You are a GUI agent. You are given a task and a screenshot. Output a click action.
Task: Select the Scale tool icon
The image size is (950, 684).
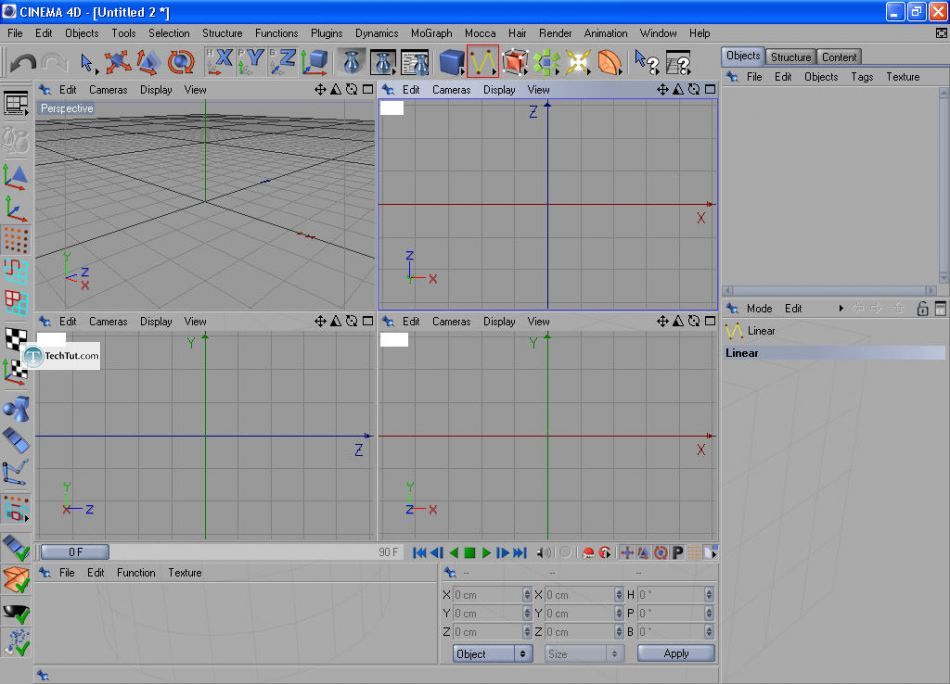click(x=148, y=62)
